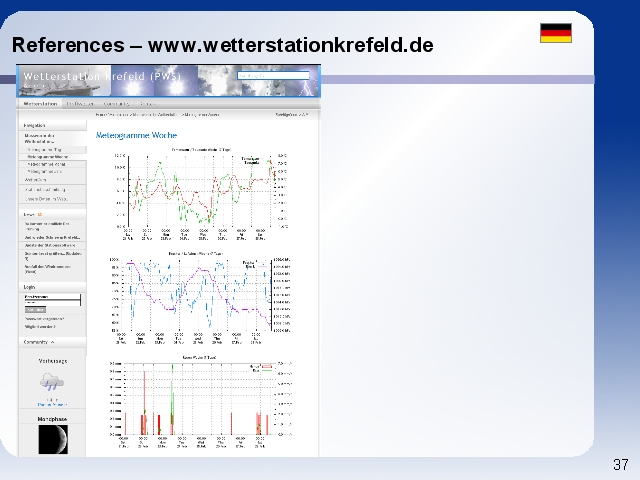Viewport: 640px width, 480px height.
Task: Collapse the Community sidebar section
Action: coord(53,342)
